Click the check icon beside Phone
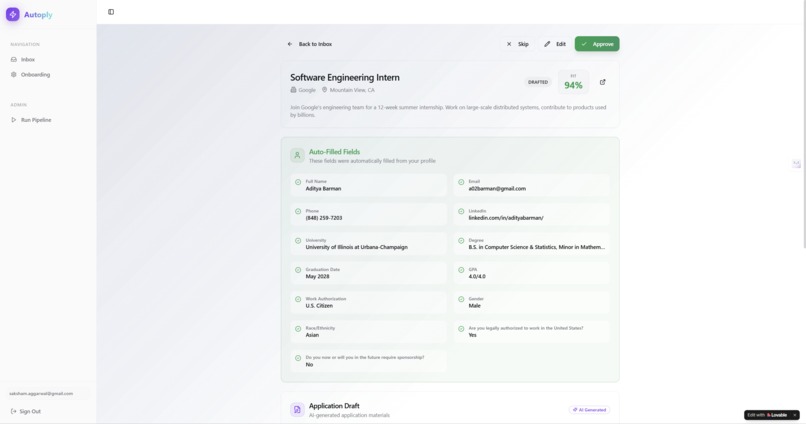This screenshot has width=806, height=424. [298, 211]
